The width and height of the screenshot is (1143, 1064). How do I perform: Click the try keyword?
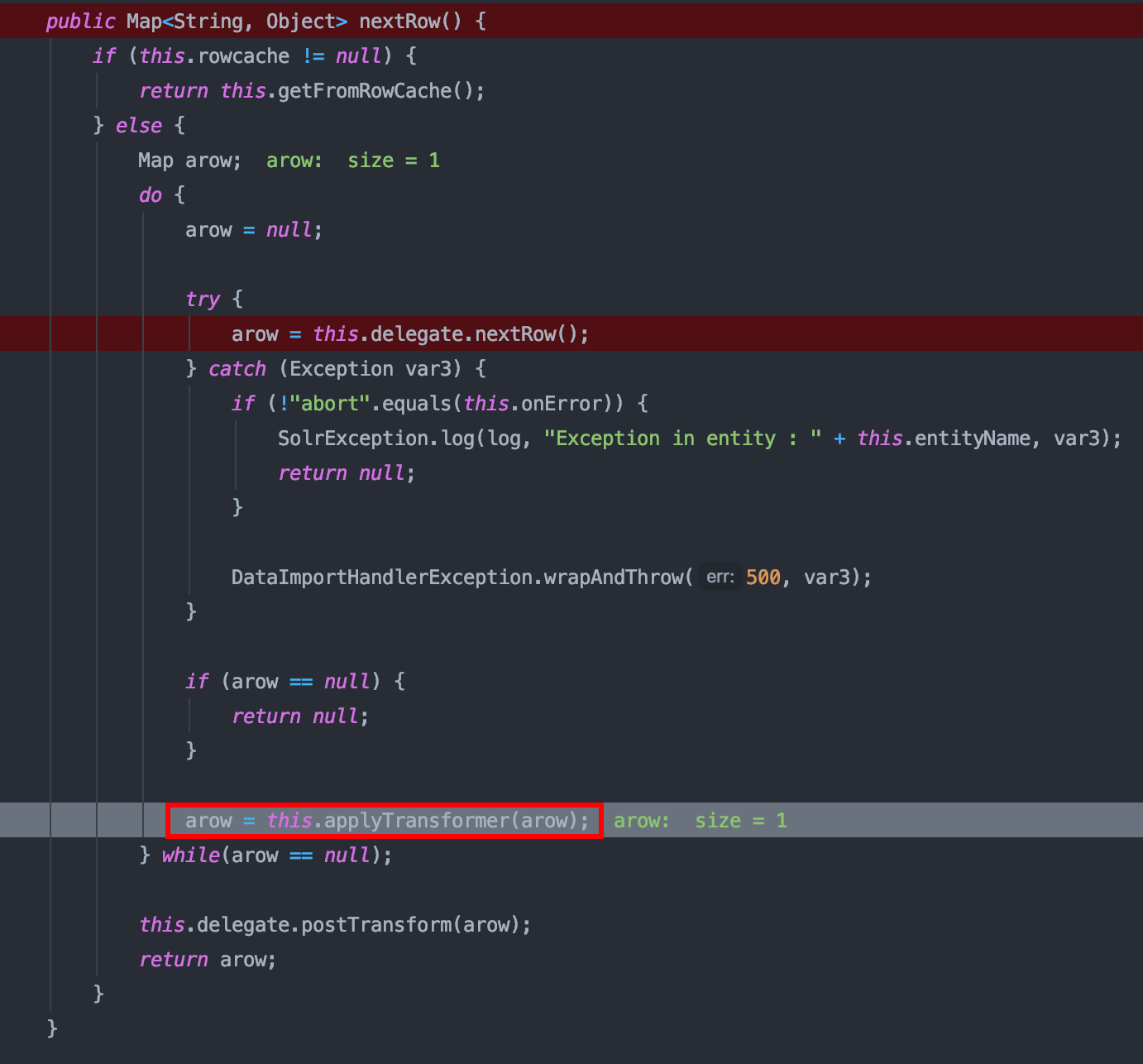203,300
